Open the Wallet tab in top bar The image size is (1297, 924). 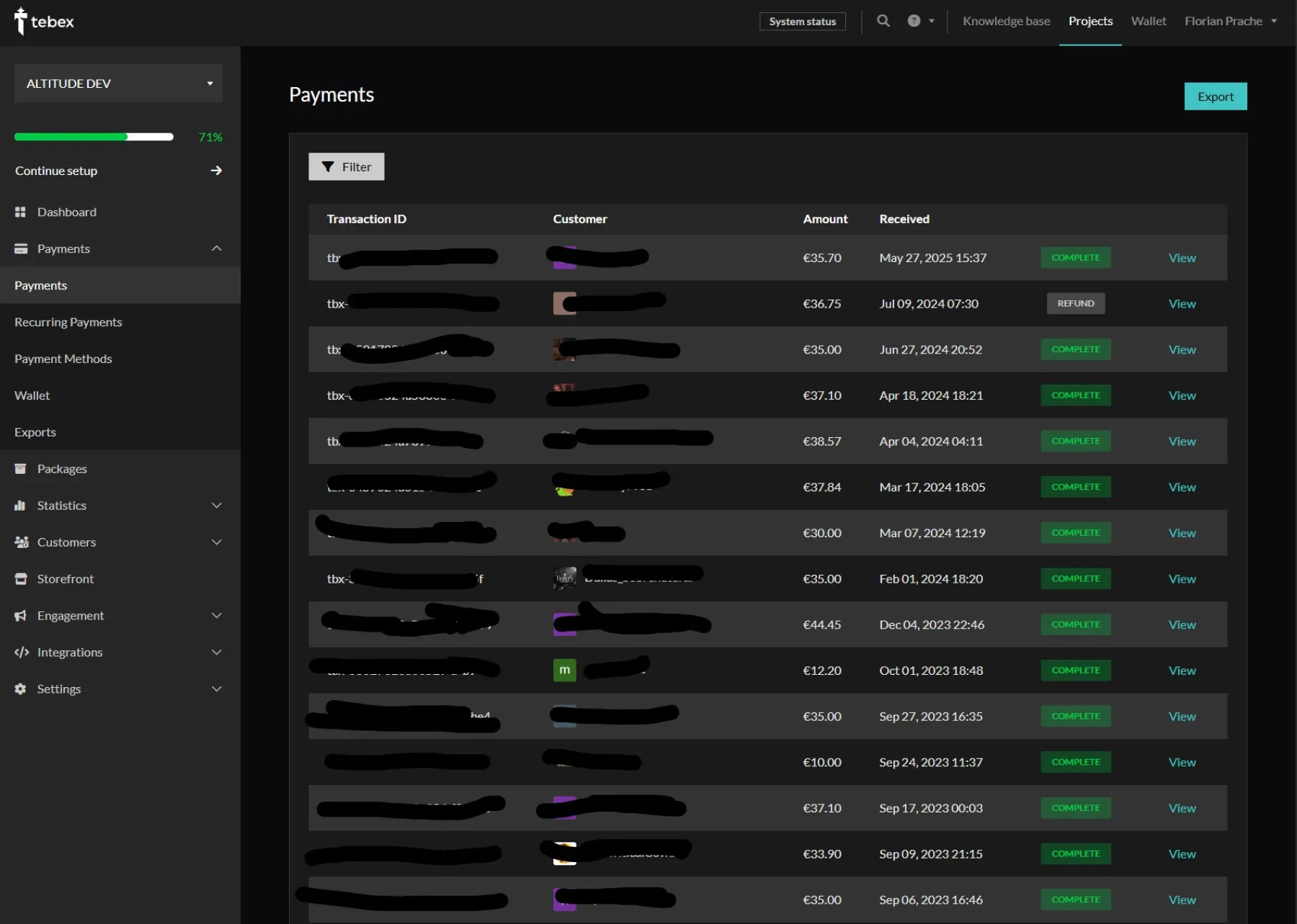click(1149, 21)
